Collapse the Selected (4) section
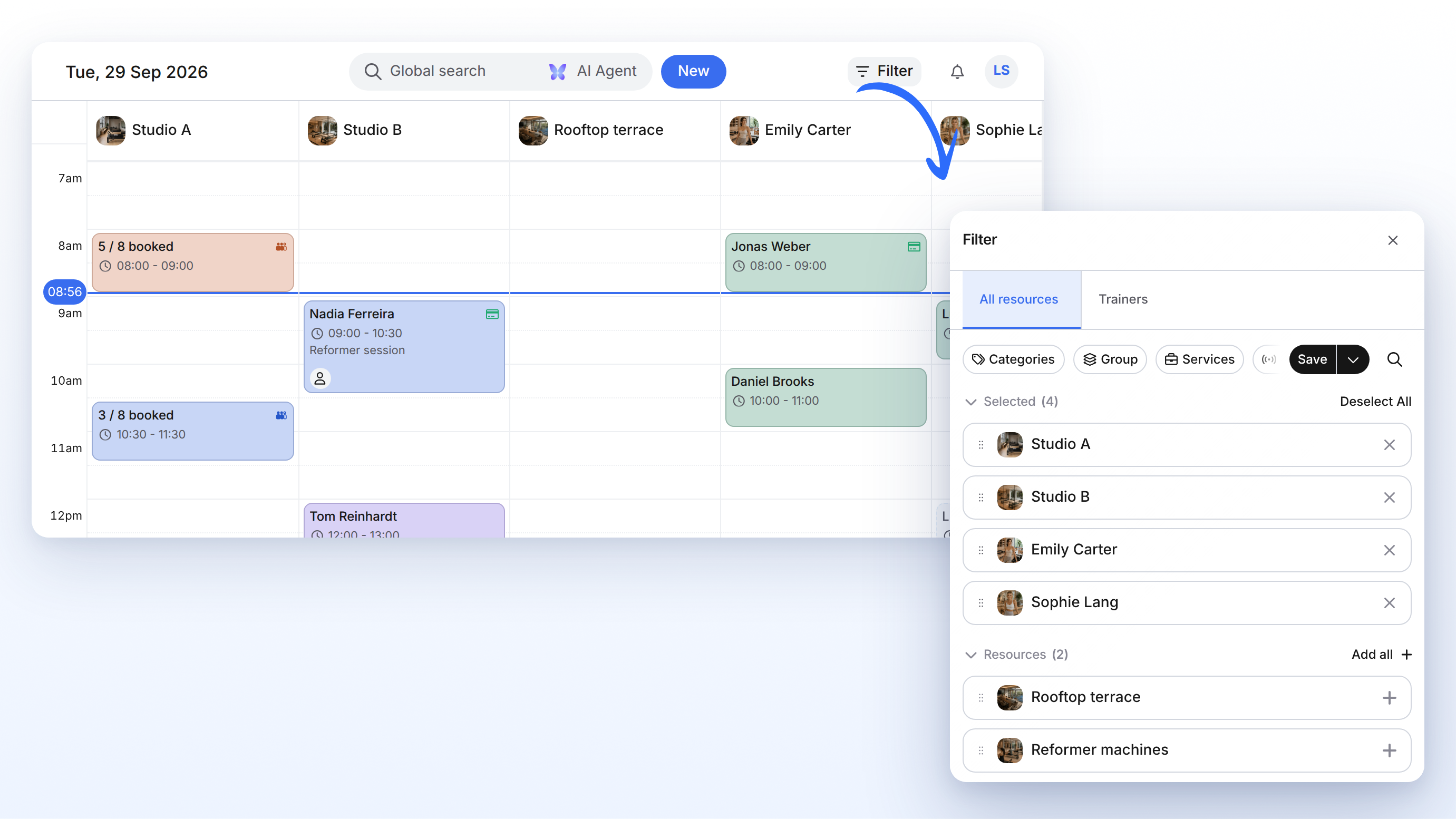The height and width of the screenshot is (819, 1456). click(971, 402)
